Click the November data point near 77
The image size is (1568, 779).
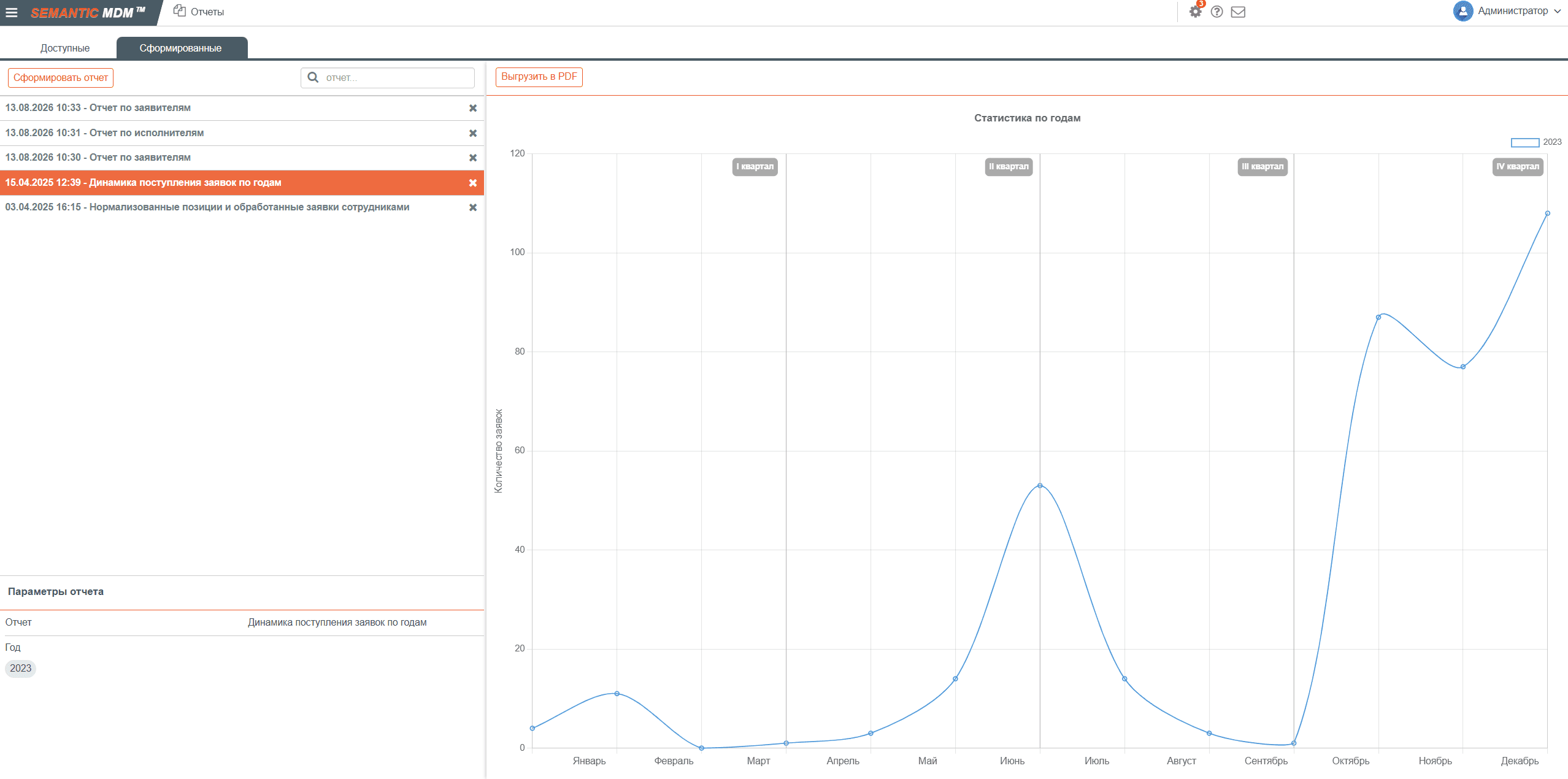(1463, 367)
